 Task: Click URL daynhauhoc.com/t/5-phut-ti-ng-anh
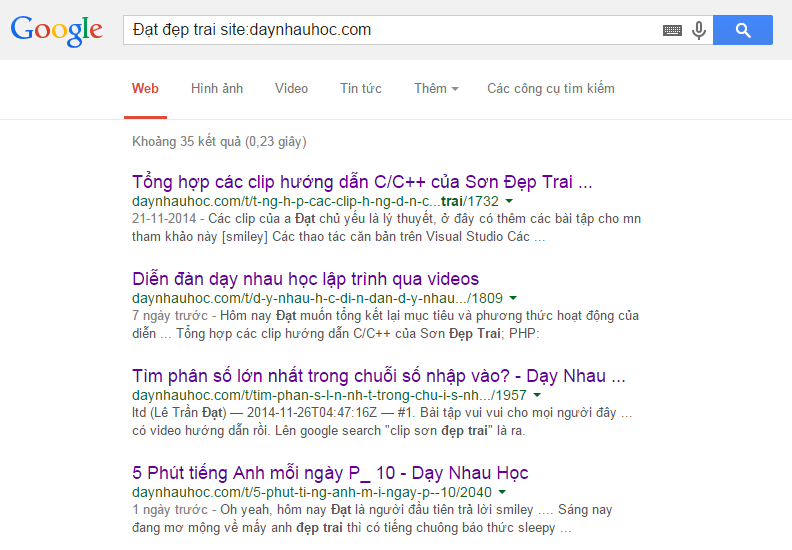312,492
